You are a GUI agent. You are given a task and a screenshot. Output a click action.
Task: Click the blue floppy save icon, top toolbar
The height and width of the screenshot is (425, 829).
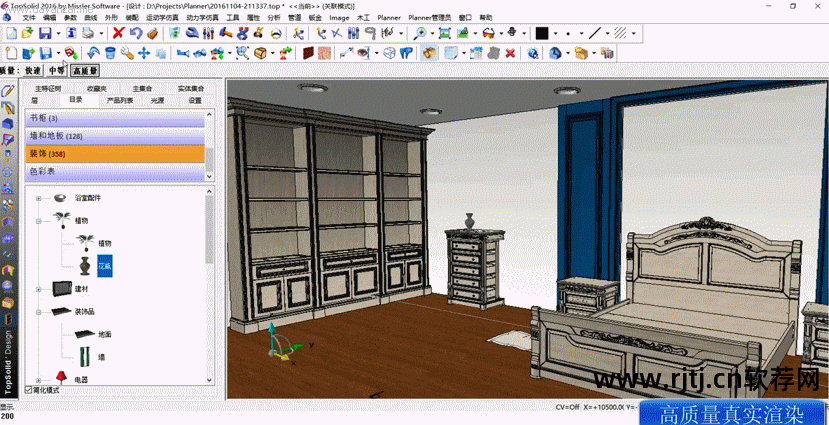click(45, 33)
